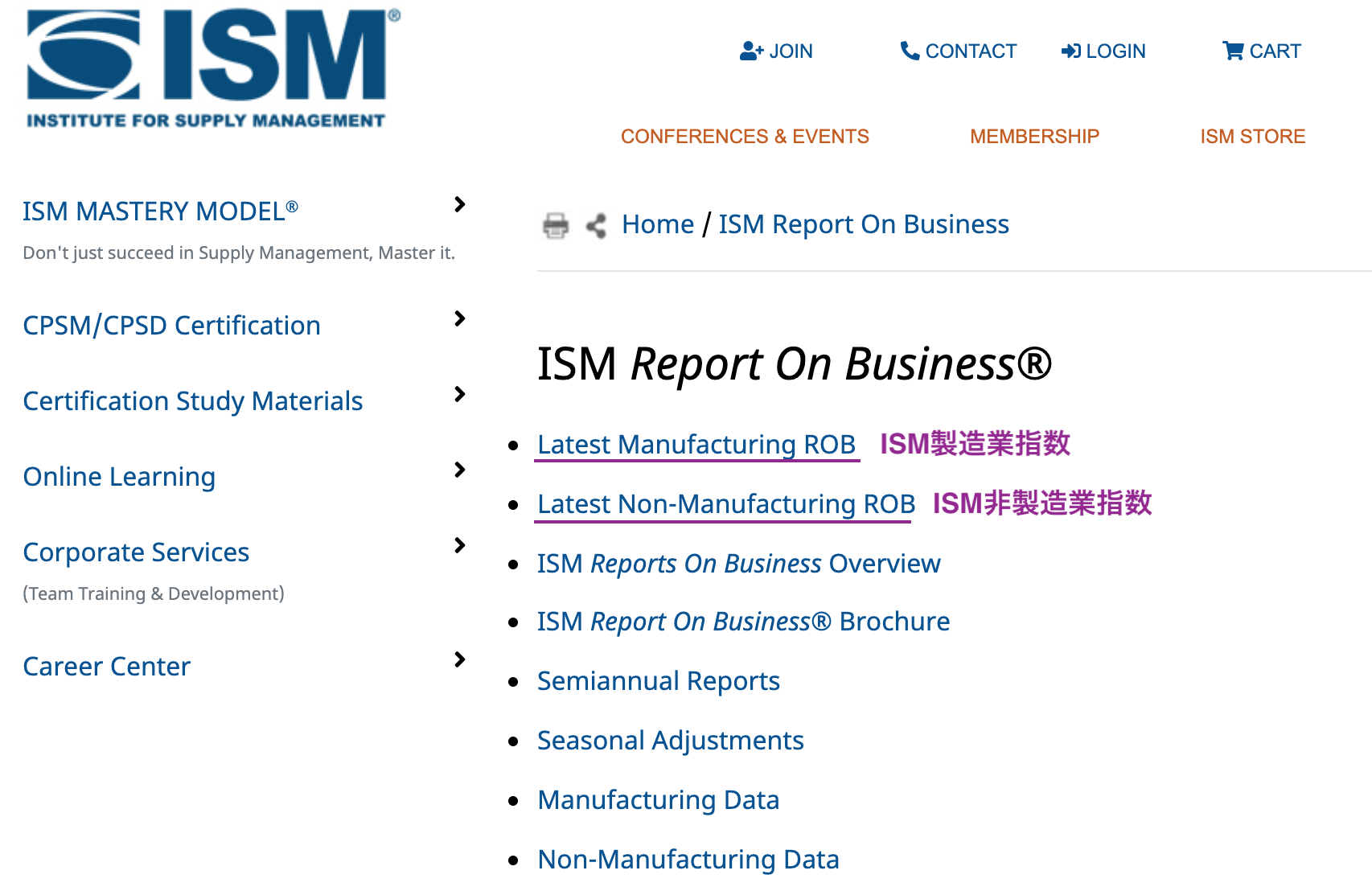Expand Online Learning chevron
Screen dimensions: 1372x891
point(459,470)
